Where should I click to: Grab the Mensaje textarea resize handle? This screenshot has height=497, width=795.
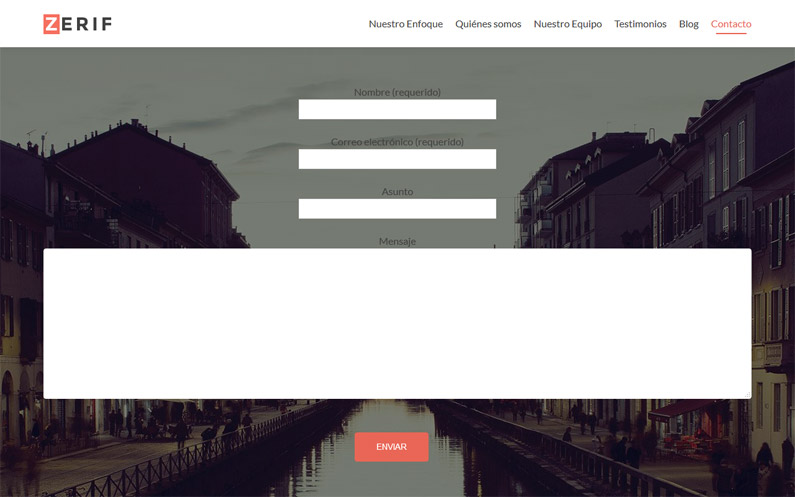[748, 395]
